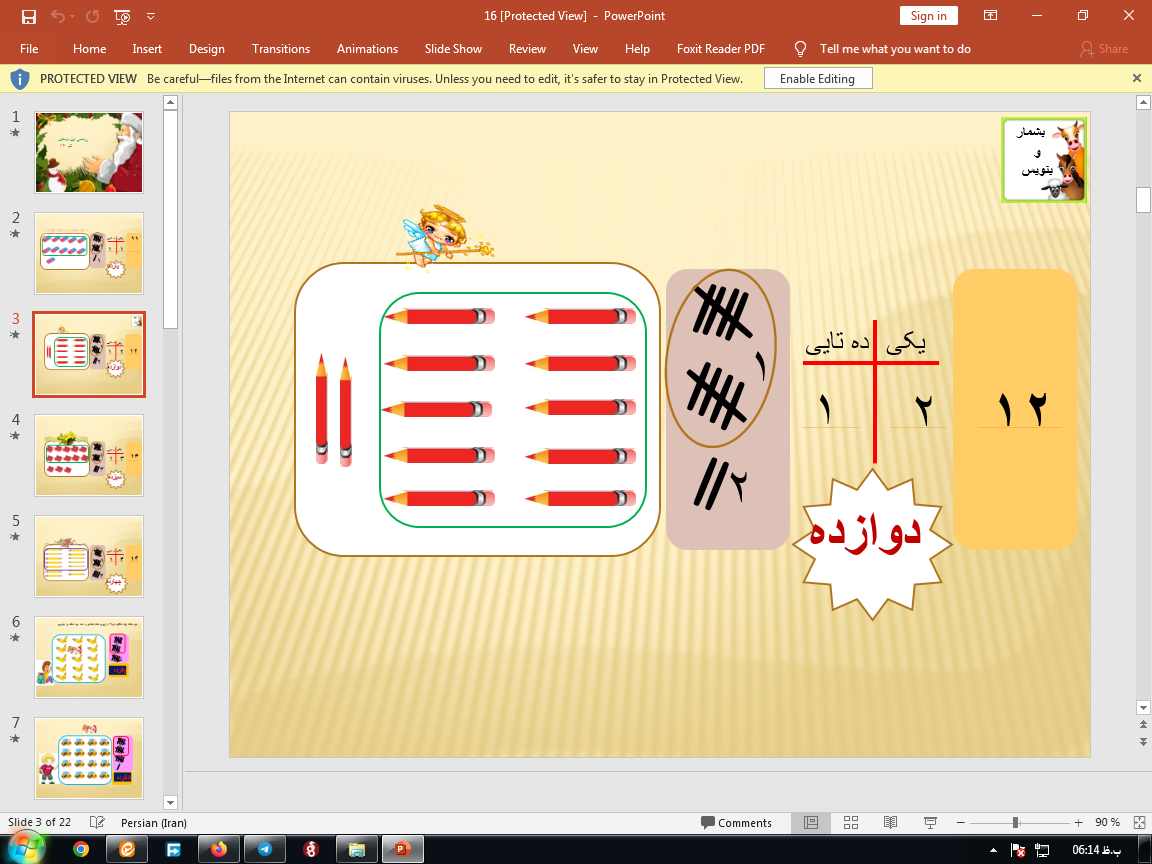
Task: Open the Tell Me lightbulb search
Action: [800, 48]
